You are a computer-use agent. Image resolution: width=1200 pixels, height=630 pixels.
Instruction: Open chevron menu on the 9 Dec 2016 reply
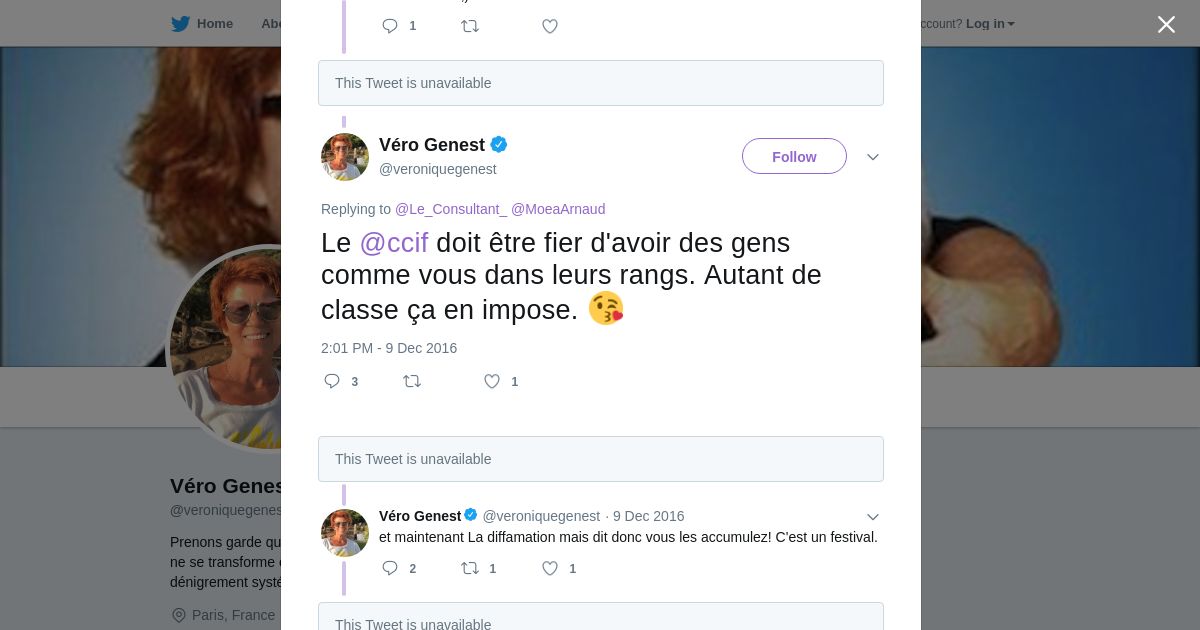point(873,517)
